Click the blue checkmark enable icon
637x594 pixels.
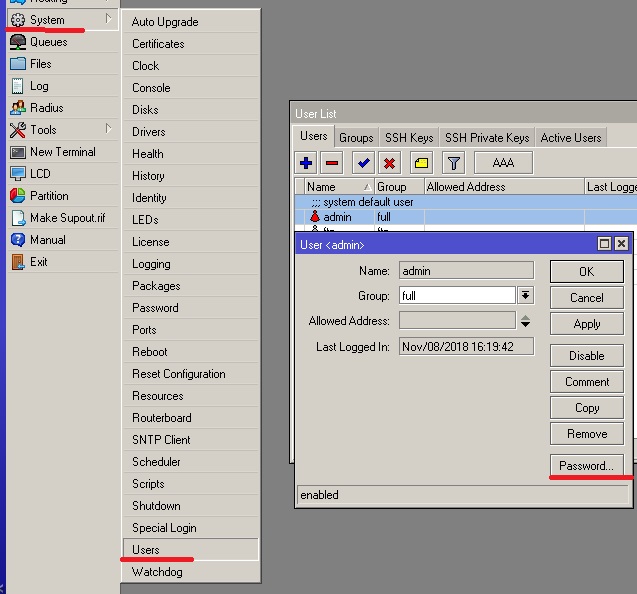coord(364,163)
